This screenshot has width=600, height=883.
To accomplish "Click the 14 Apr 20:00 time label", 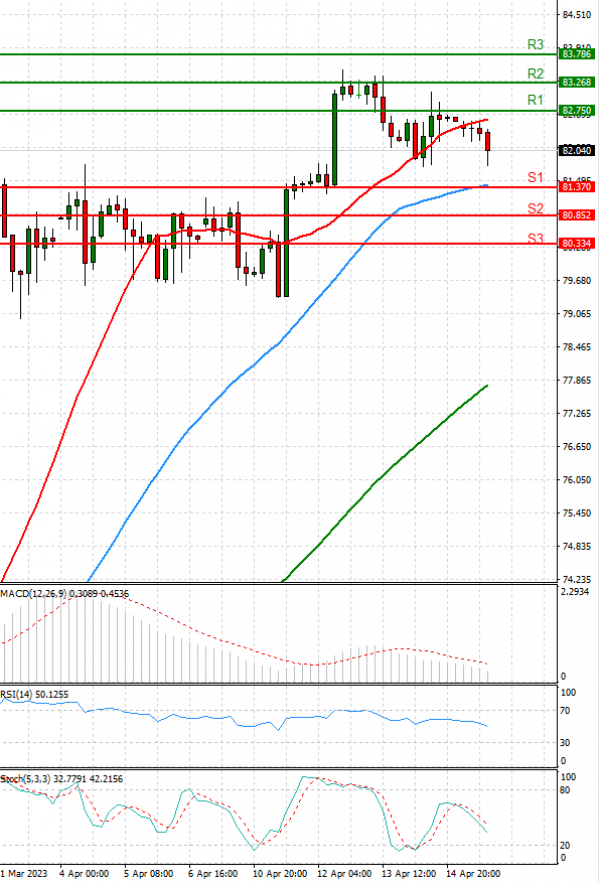I will [473, 873].
